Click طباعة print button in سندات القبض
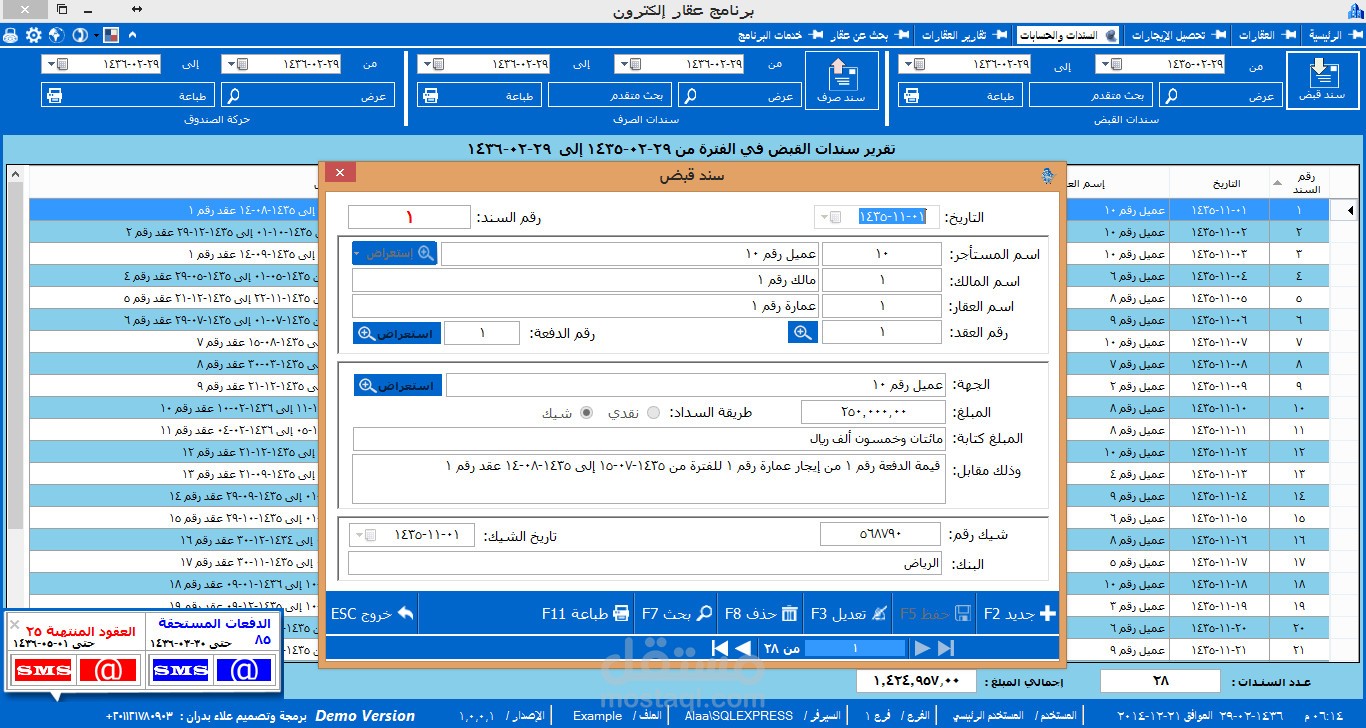The height and width of the screenshot is (728, 1366). click(961, 95)
